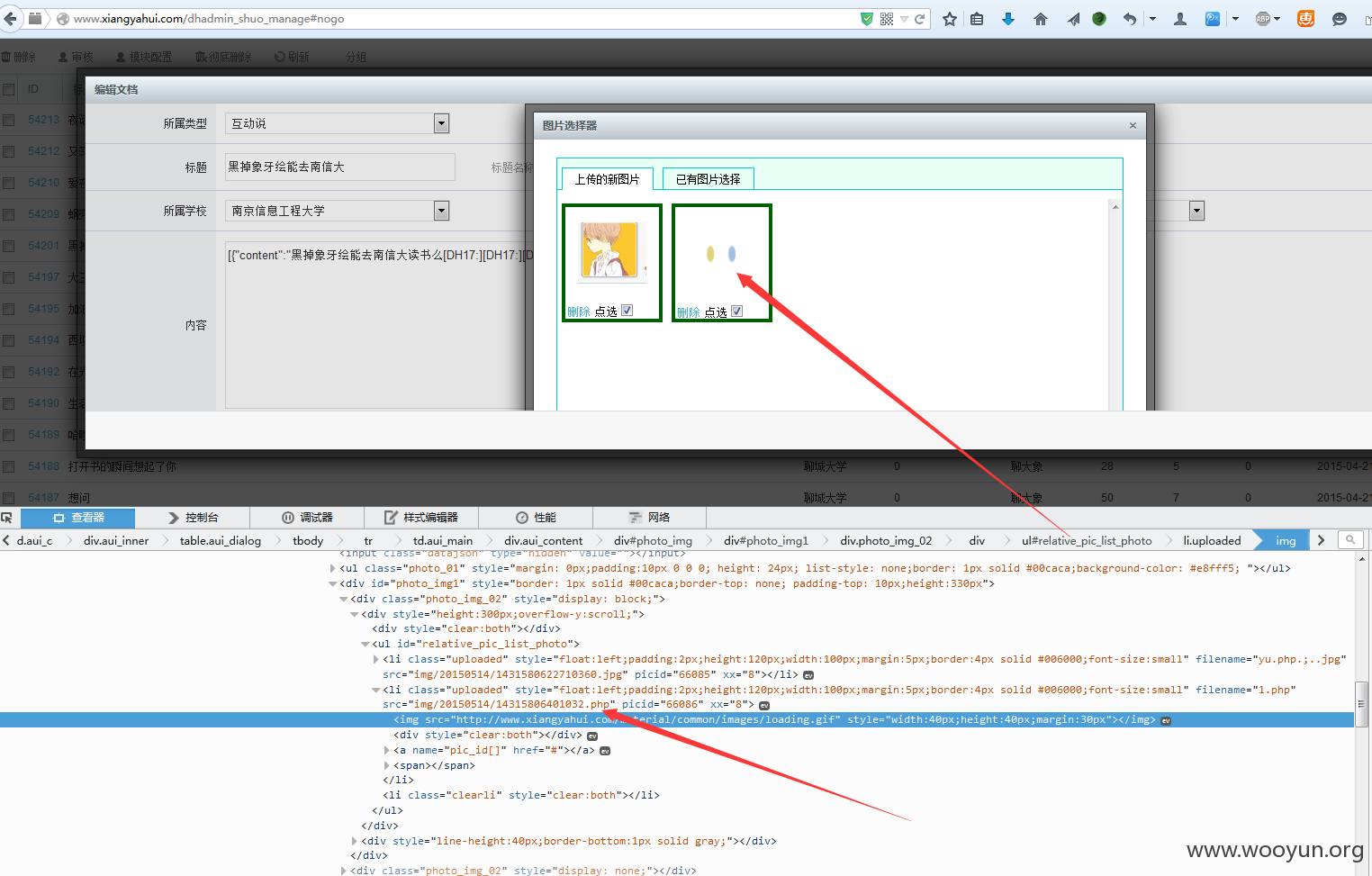Expand the first li uploaded node with yu.php filename
This screenshot has height=876, width=1372.
[376, 660]
